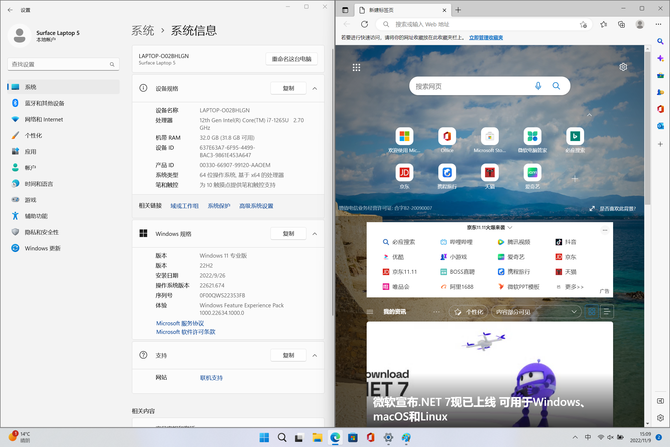This screenshot has width=670, height=447.
Task: Click the Edge page vertical scrollbar
Action: click(647, 128)
